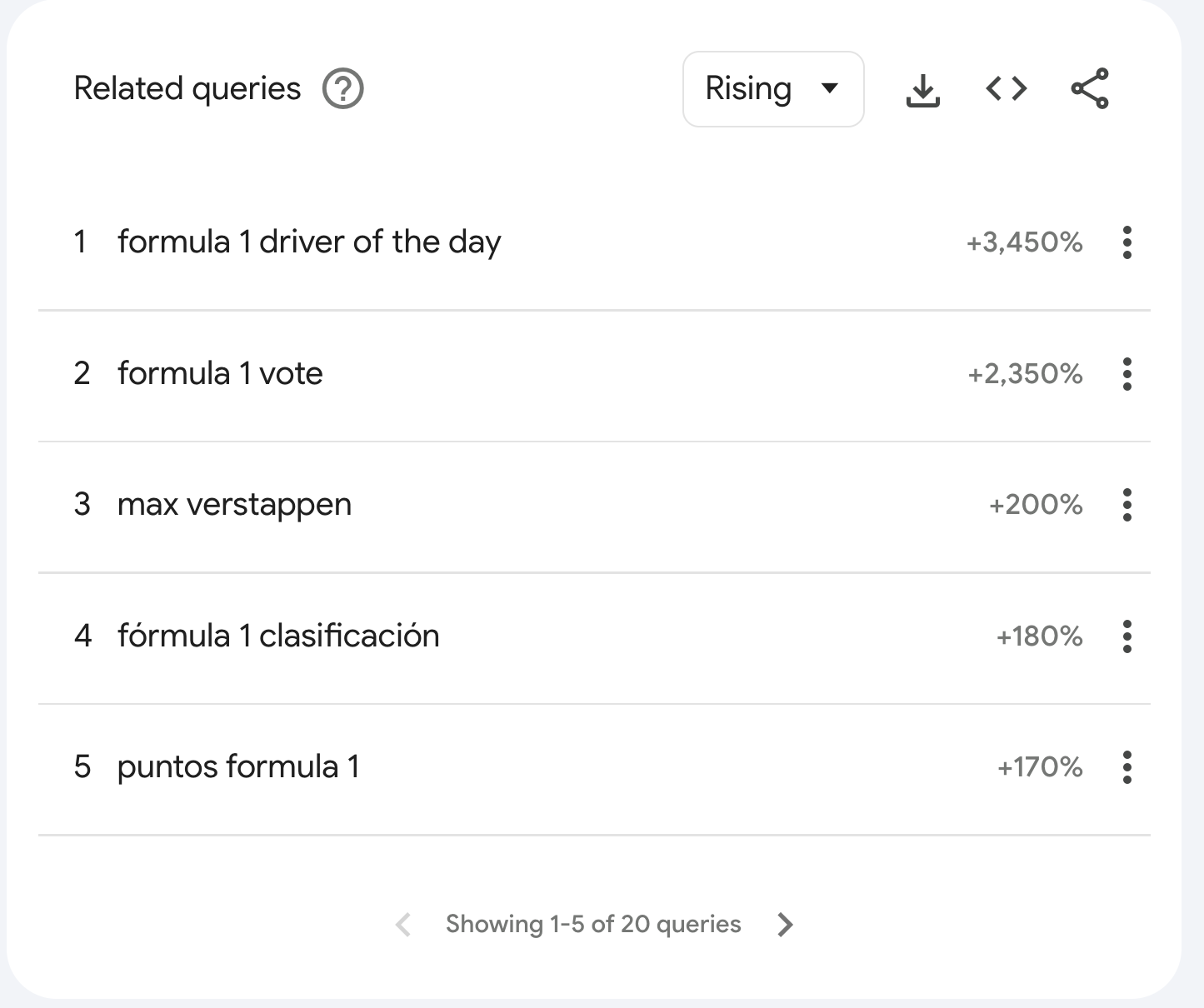Open options menu for formula 1 vote
Image resolution: width=1204 pixels, height=1008 pixels.
1127,374
